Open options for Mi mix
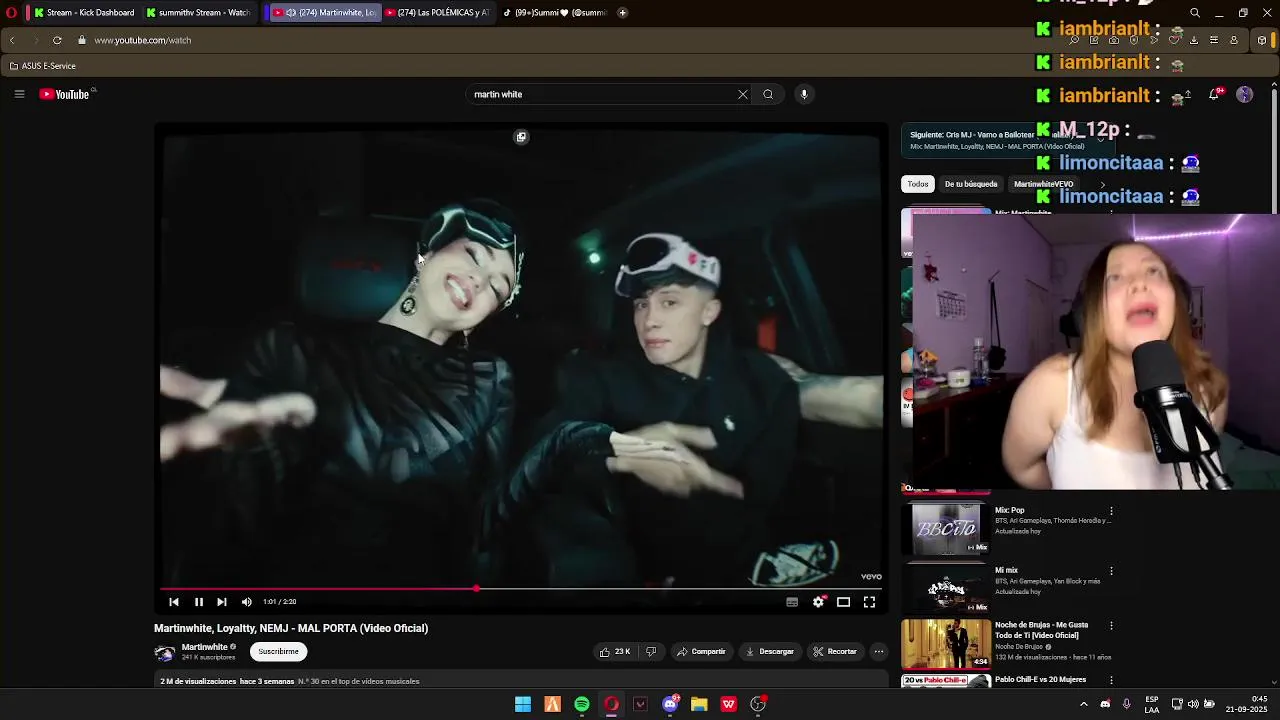This screenshot has width=1280, height=720. (x=1111, y=571)
